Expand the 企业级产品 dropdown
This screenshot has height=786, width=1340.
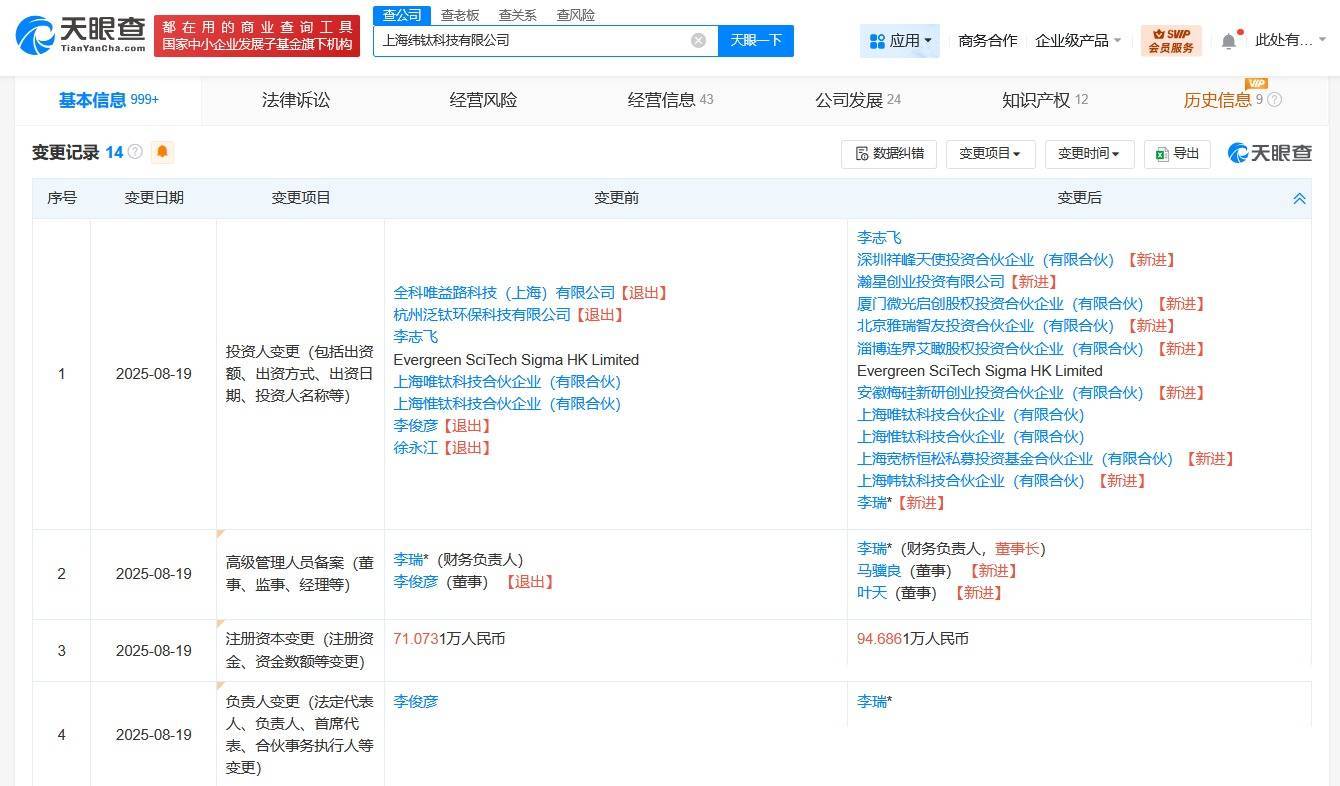click(1078, 41)
